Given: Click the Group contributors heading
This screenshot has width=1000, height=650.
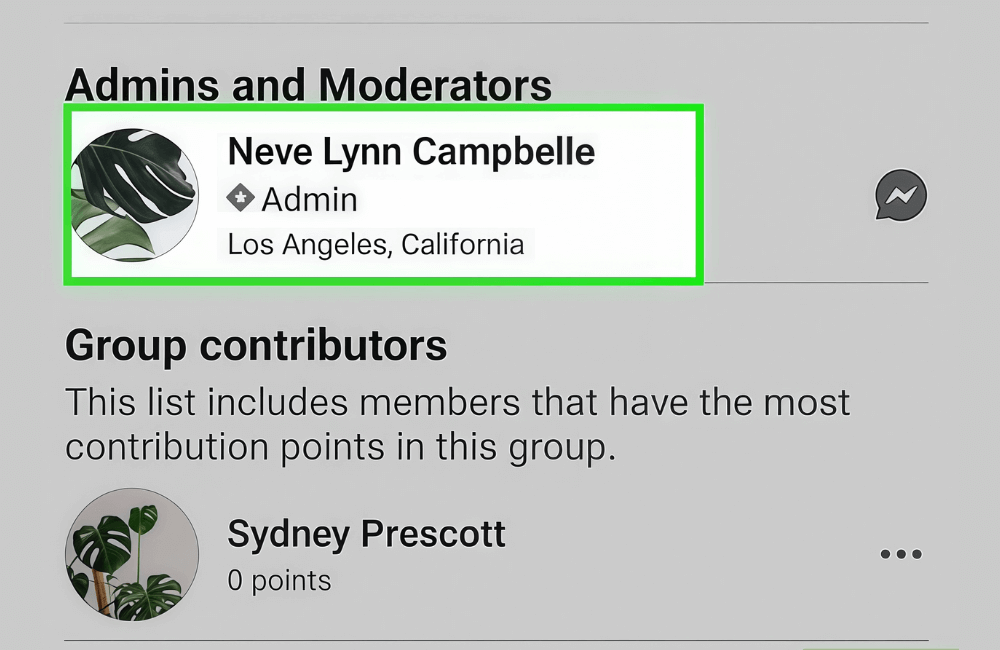Looking at the screenshot, I should 255,345.
